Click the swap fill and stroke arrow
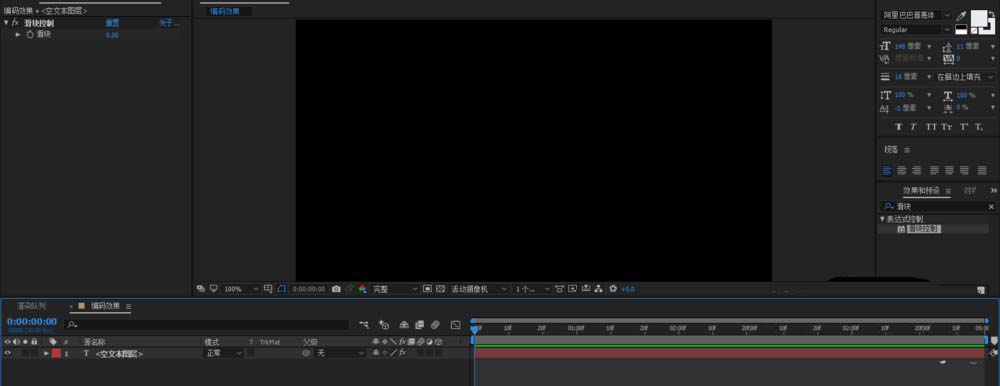Image resolution: width=1000 pixels, height=386 pixels. (991, 13)
